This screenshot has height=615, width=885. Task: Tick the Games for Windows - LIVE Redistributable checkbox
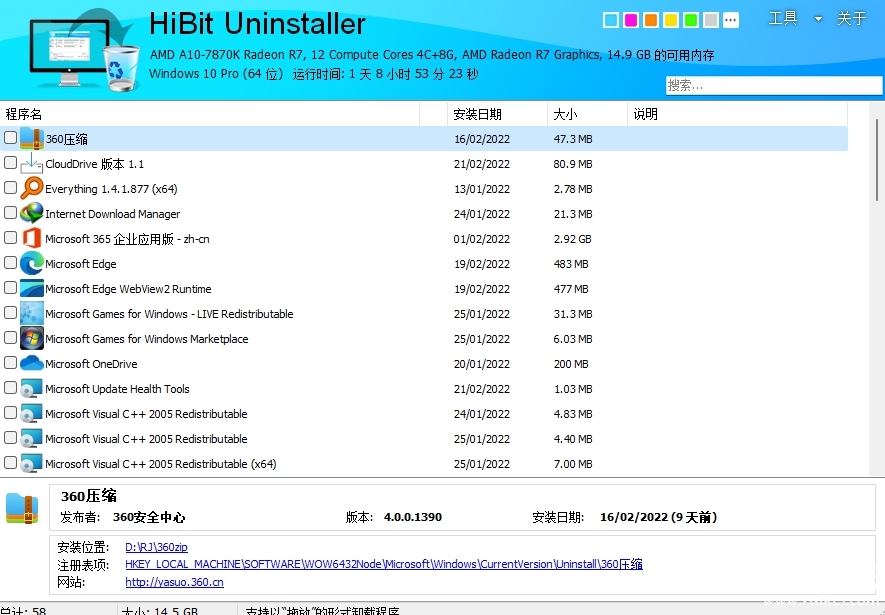click(10, 313)
